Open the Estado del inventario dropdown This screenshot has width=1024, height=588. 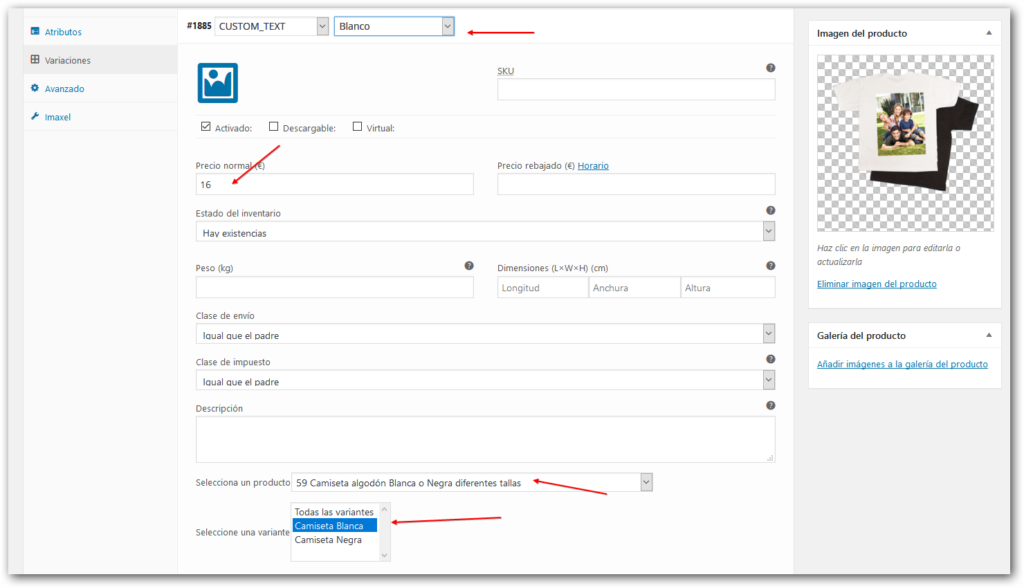coord(485,232)
